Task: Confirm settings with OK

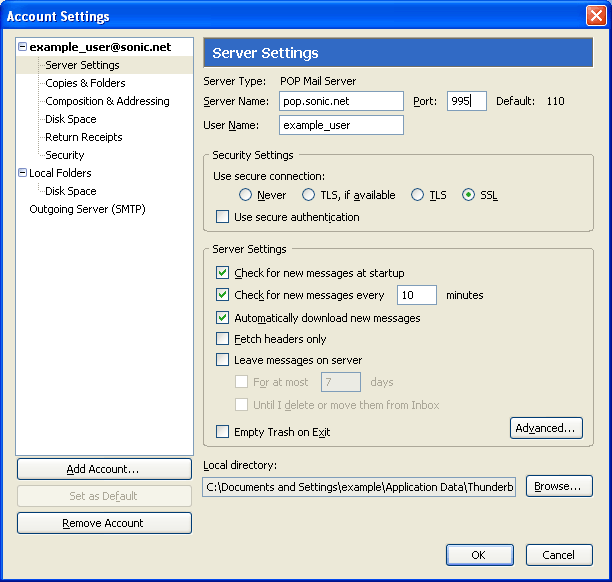Action: [x=480, y=555]
